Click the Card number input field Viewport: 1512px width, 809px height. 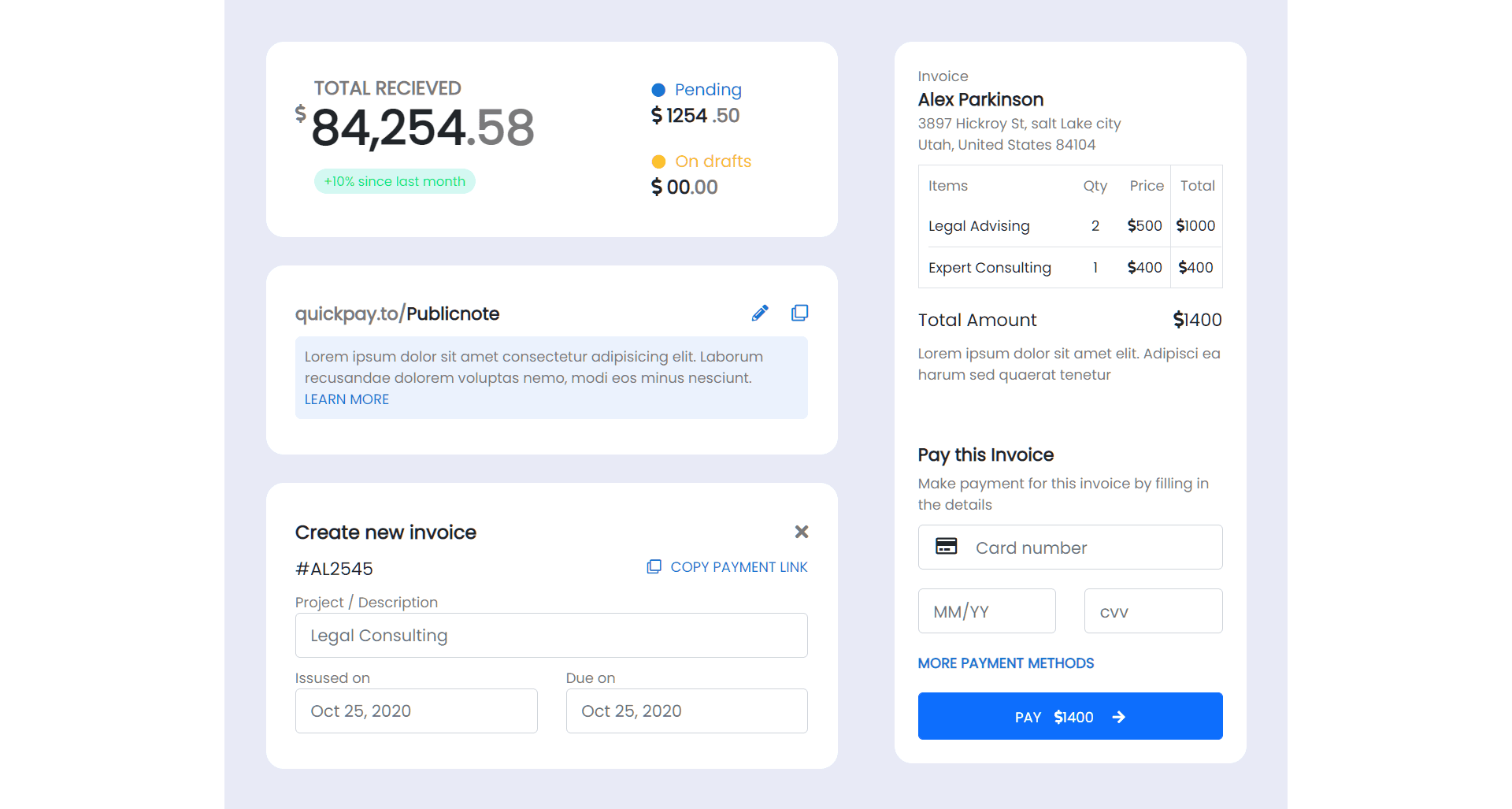pyautogui.click(x=1087, y=547)
